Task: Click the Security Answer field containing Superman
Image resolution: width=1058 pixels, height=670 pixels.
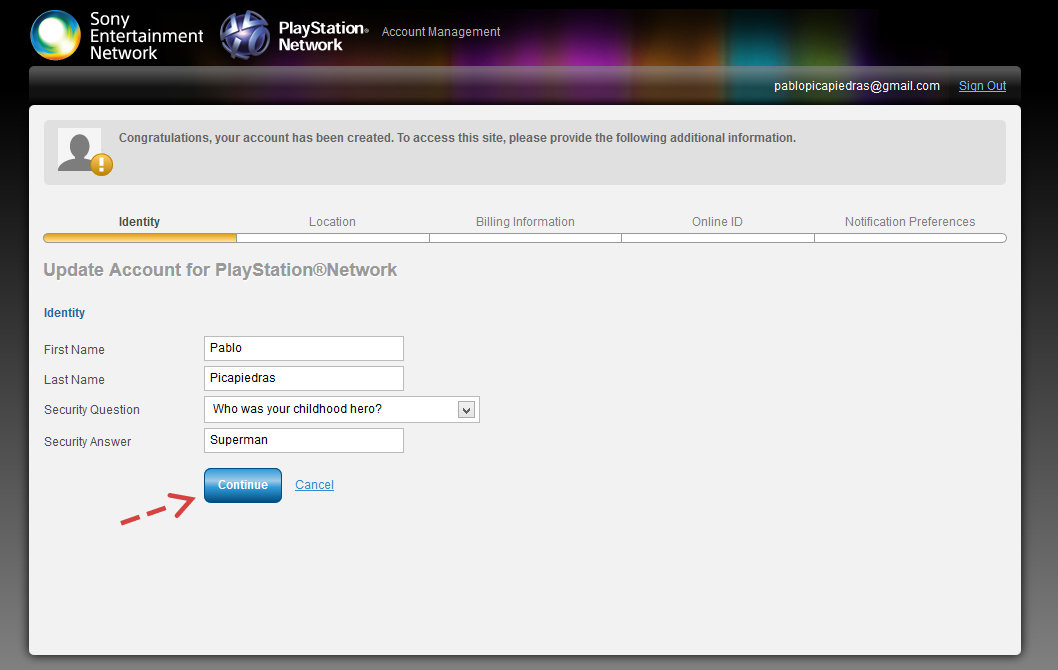Action: point(303,440)
